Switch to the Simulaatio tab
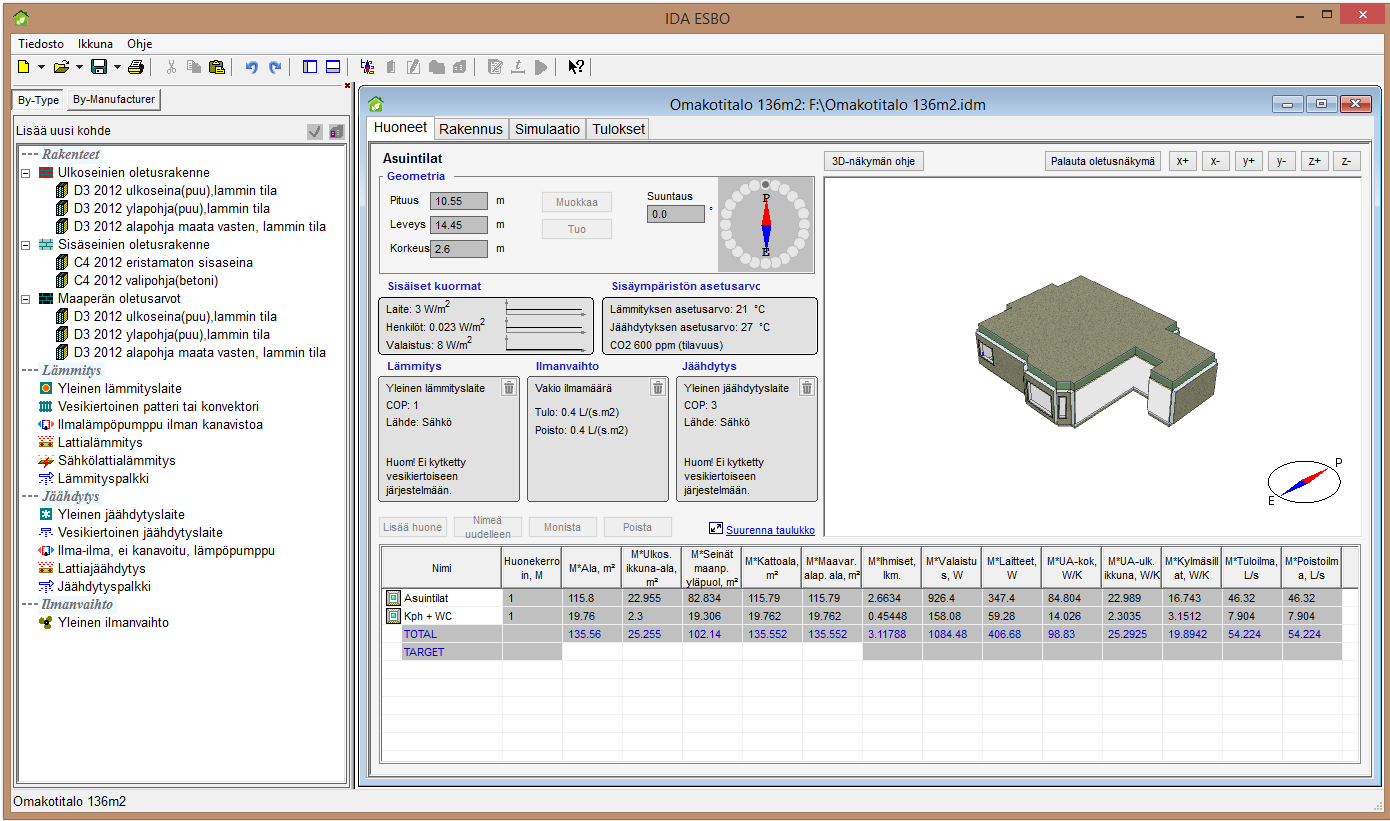This screenshot has width=1390, height=821. [x=547, y=129]
